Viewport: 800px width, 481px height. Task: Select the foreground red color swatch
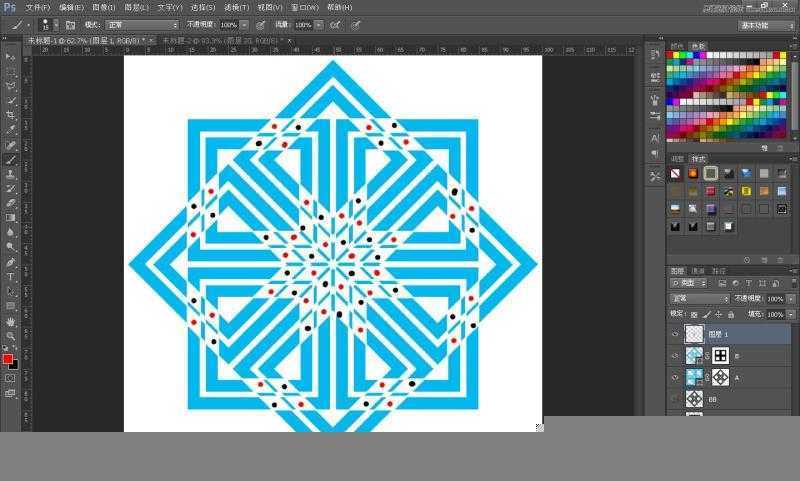8,359
